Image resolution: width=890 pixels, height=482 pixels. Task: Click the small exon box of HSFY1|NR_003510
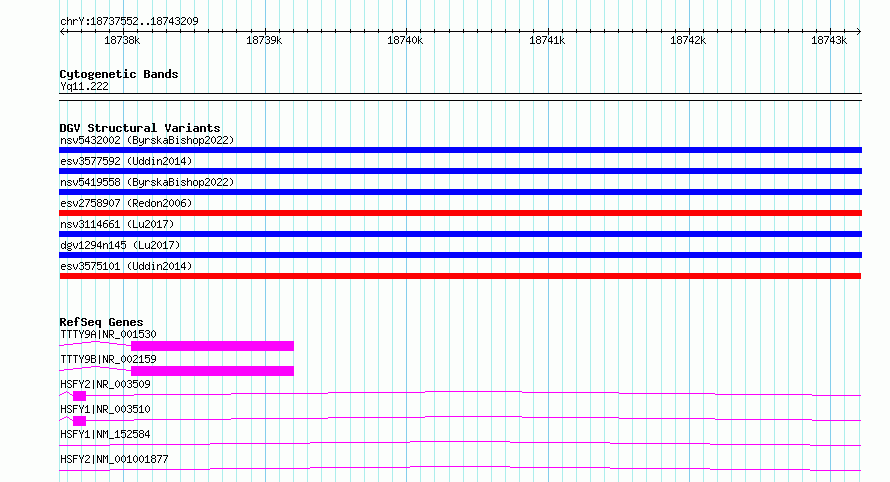(x=79, y=421)
